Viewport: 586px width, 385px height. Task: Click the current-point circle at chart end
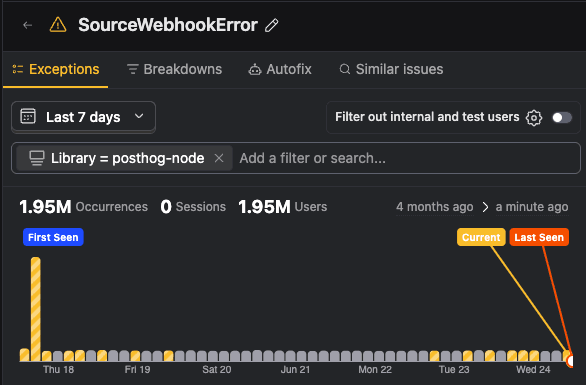coord(570,361)
